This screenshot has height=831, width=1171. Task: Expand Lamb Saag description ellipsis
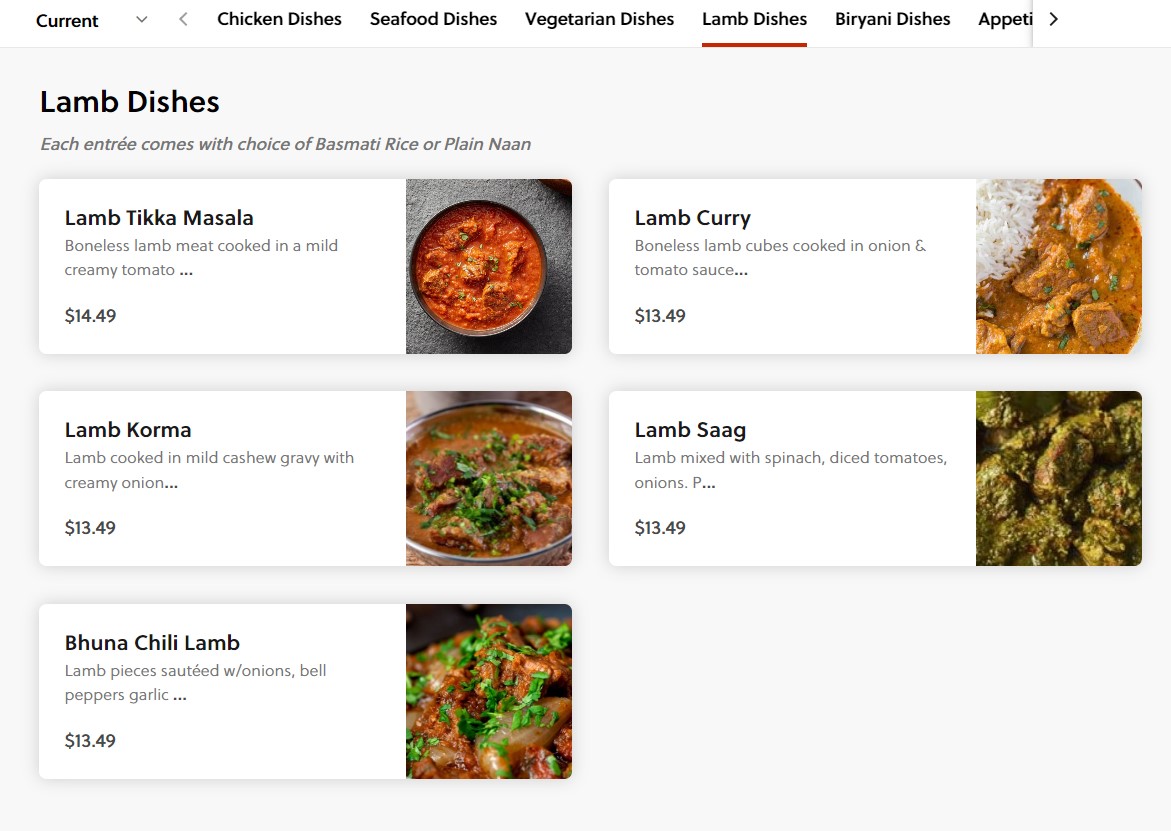[x=709, y=483]
